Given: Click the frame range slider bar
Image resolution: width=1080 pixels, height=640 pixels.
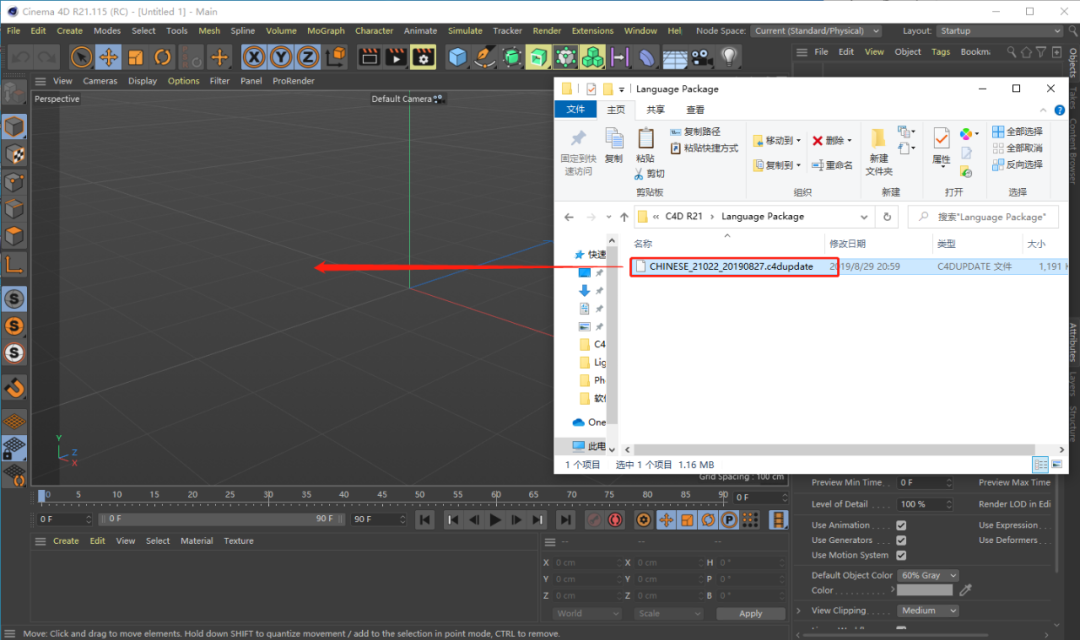Looking at the screenshot, I should tap(220, 519).
